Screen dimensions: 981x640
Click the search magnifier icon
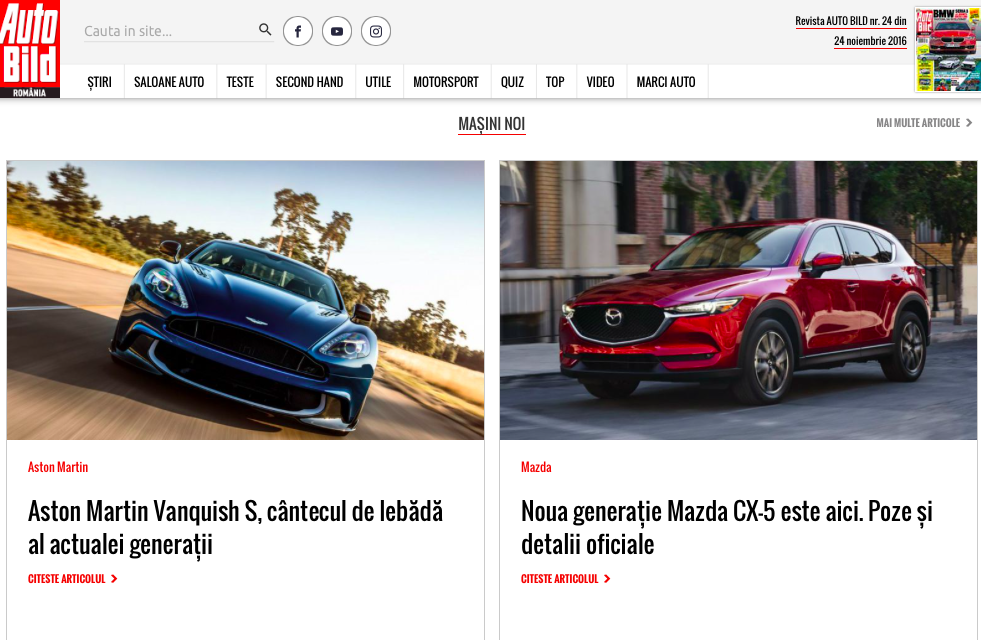(x=265, y=29)
